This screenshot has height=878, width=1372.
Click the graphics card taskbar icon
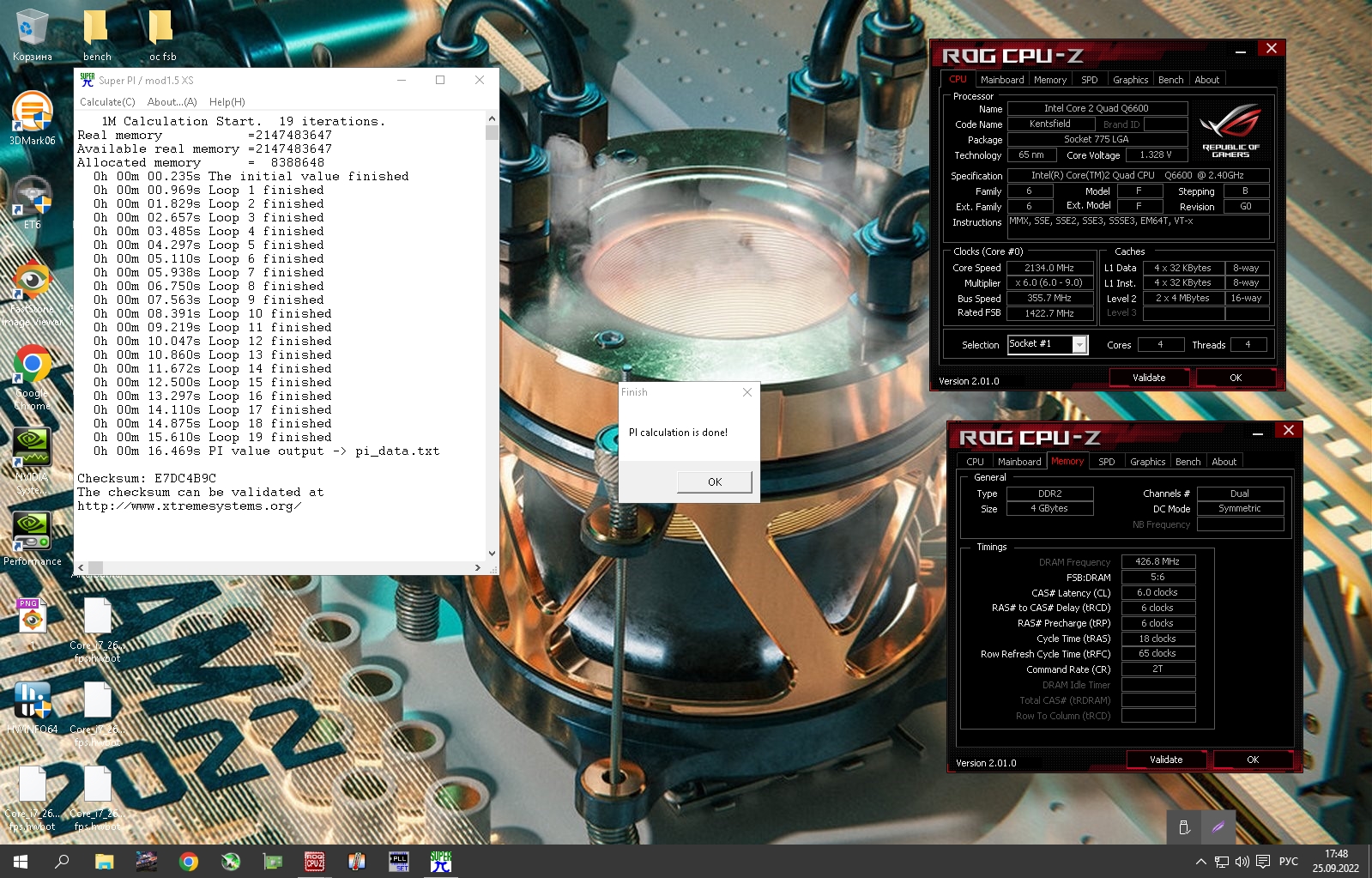(x=272, y=861)
